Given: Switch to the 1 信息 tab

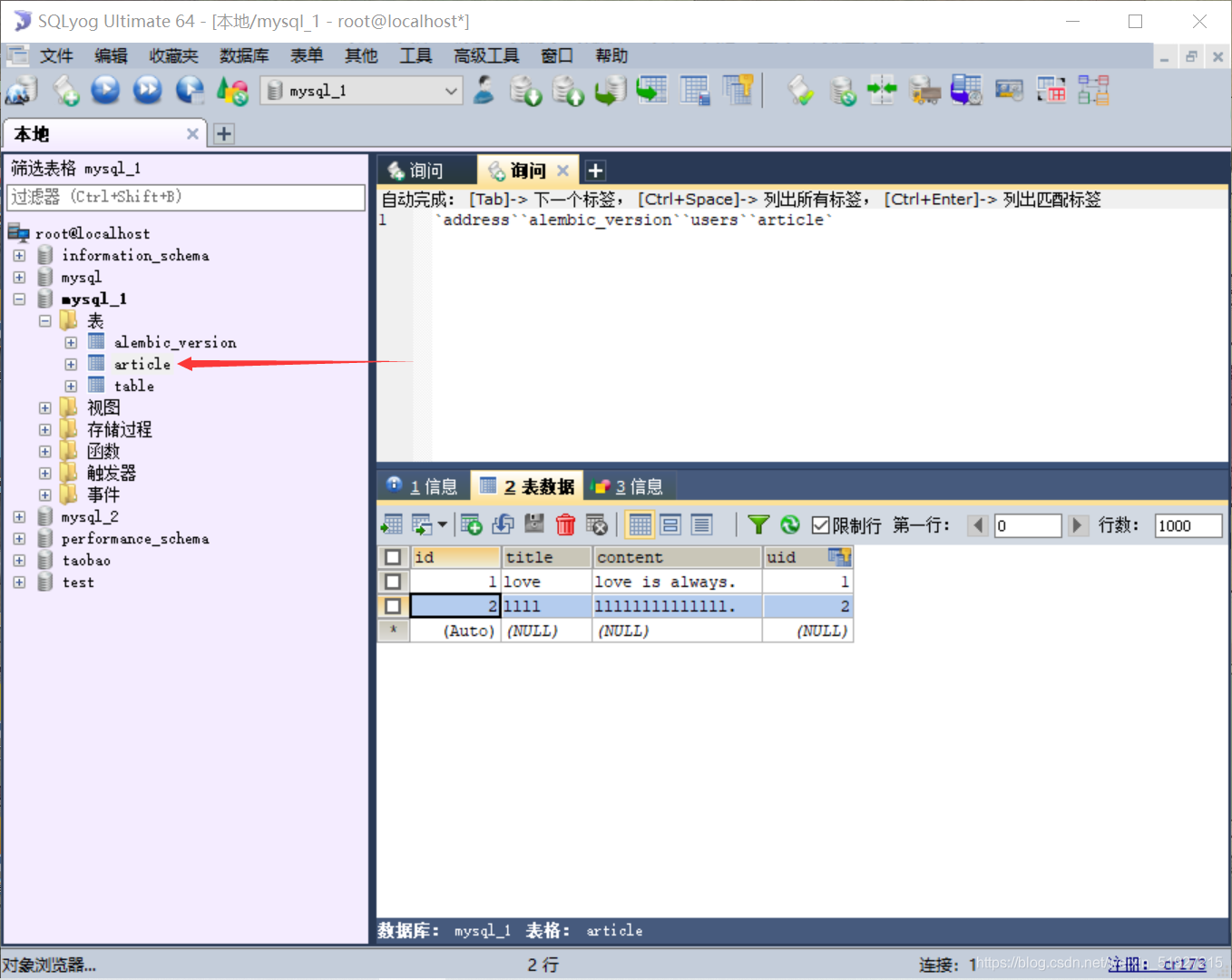Looking at the screenshot, I should point(423,487).
